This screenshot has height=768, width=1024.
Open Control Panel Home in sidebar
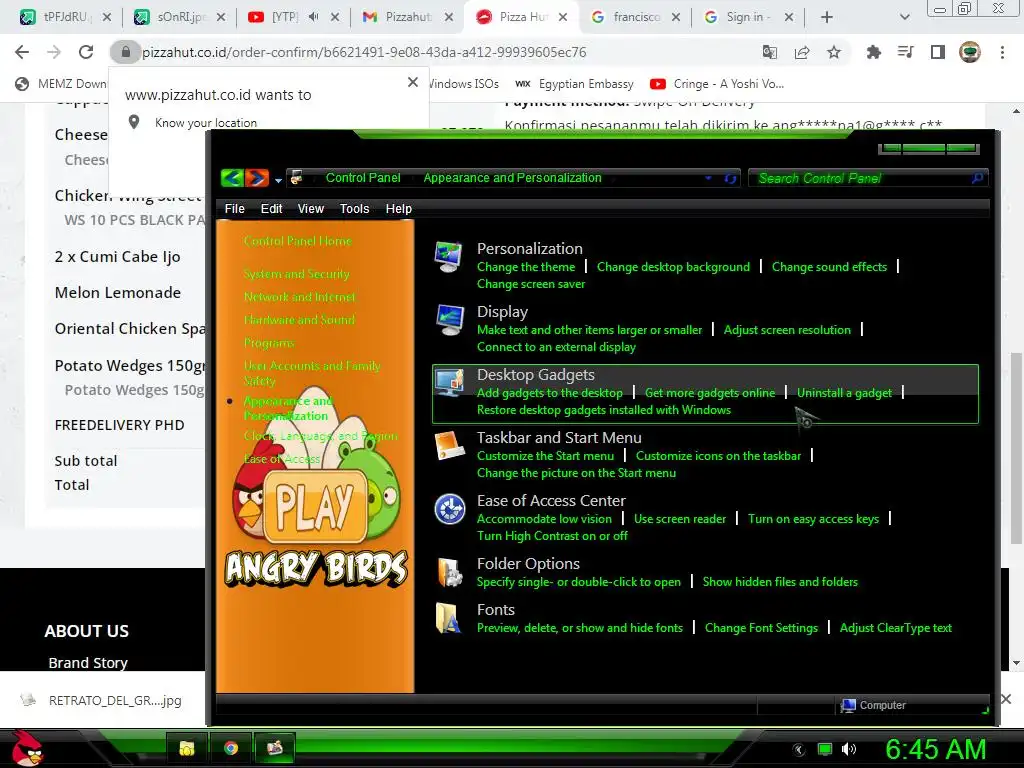pos(297,241)
